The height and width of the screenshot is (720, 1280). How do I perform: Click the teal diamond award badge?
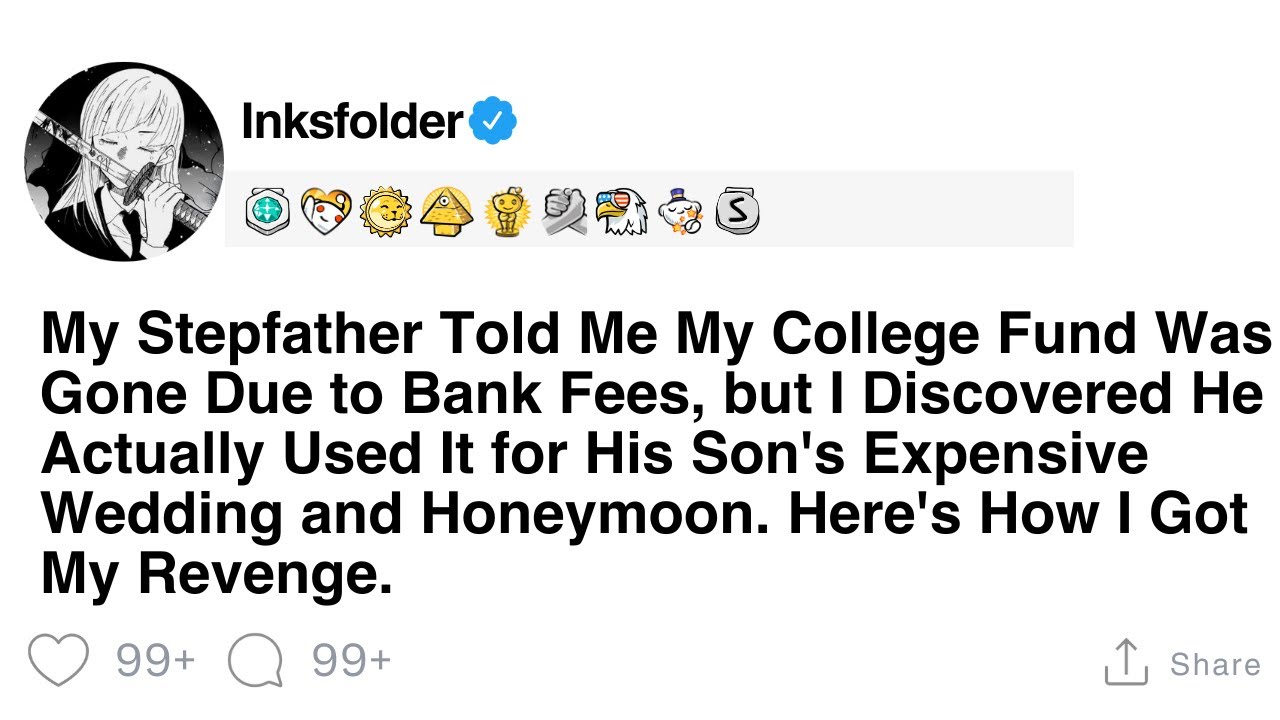pyautogui.click(x=267, y=211)
